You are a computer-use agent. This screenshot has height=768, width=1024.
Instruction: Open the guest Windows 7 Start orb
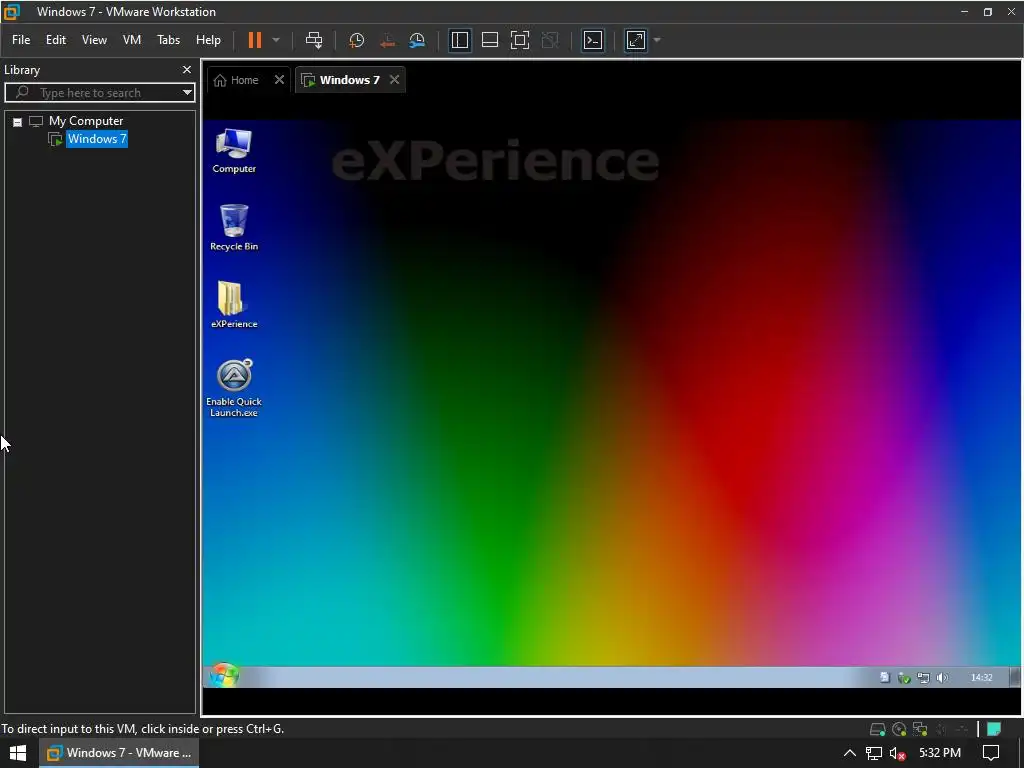pyautogui.click(x=224, y=676)
